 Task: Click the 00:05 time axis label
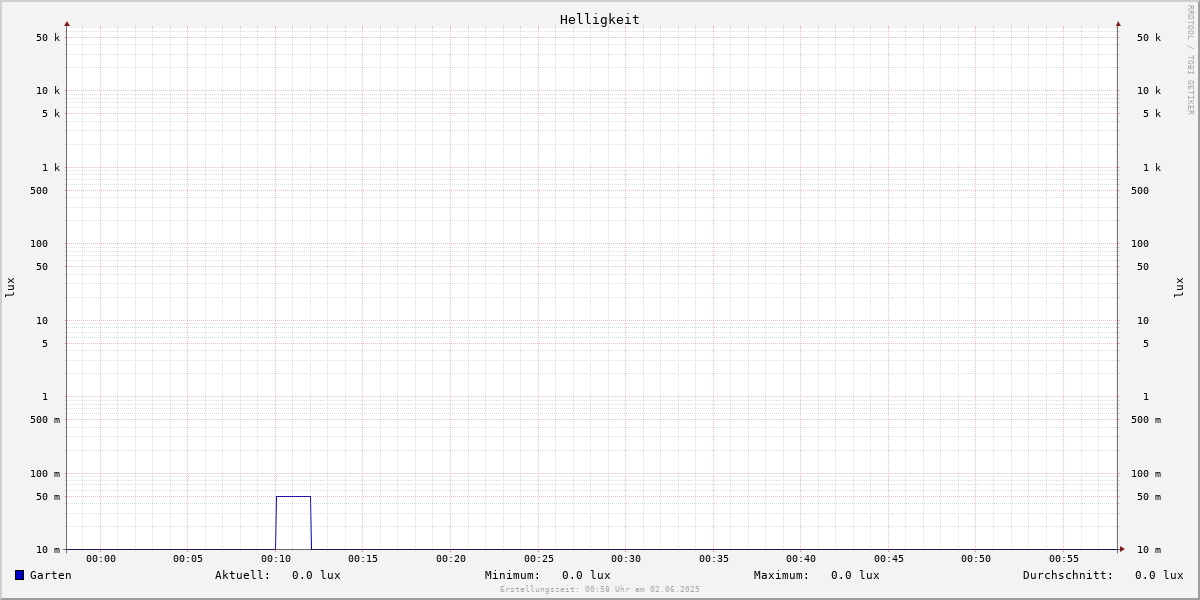[188, 559]
